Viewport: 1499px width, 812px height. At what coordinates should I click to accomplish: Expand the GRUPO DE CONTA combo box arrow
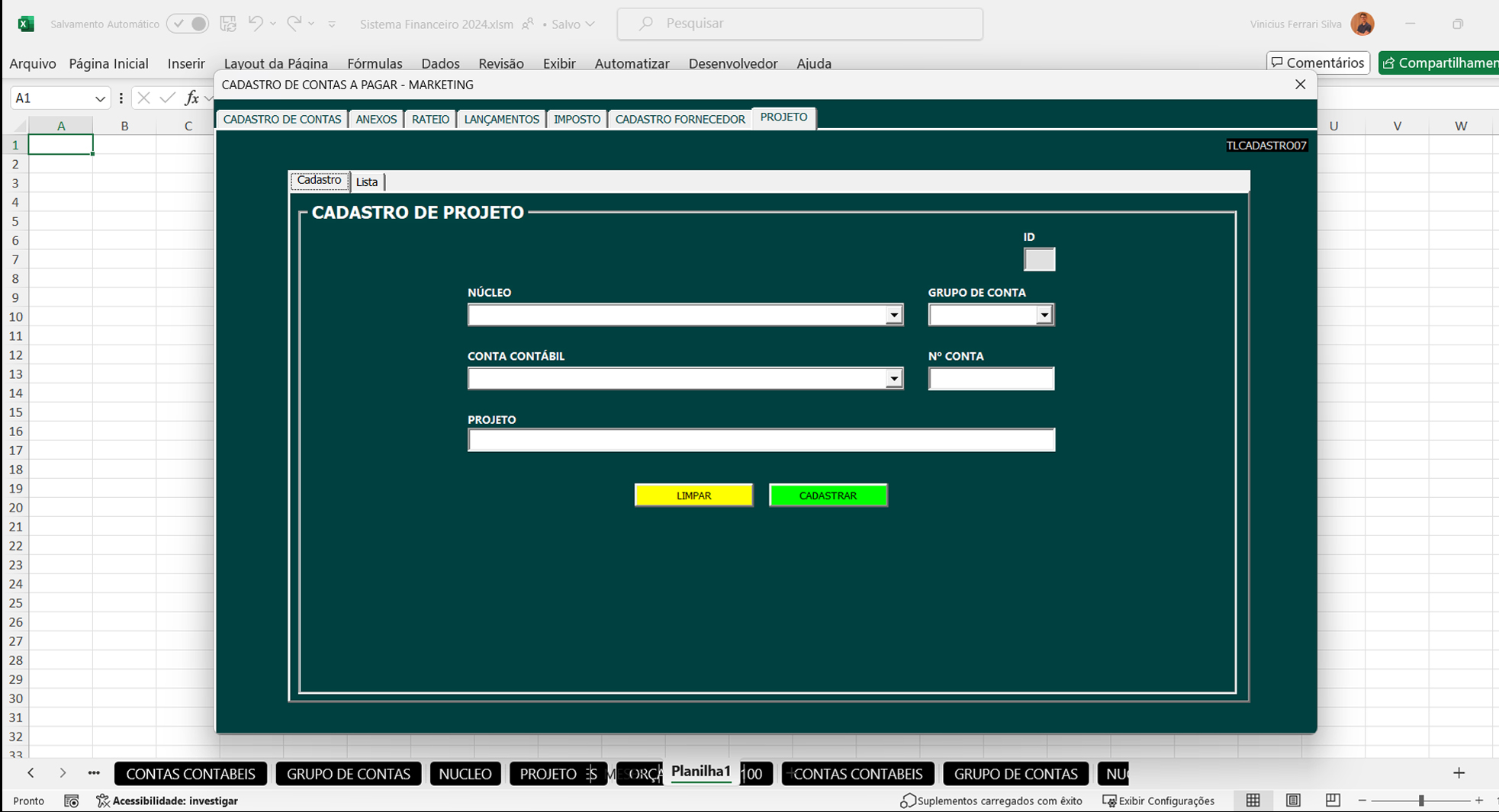[1044, 315]
